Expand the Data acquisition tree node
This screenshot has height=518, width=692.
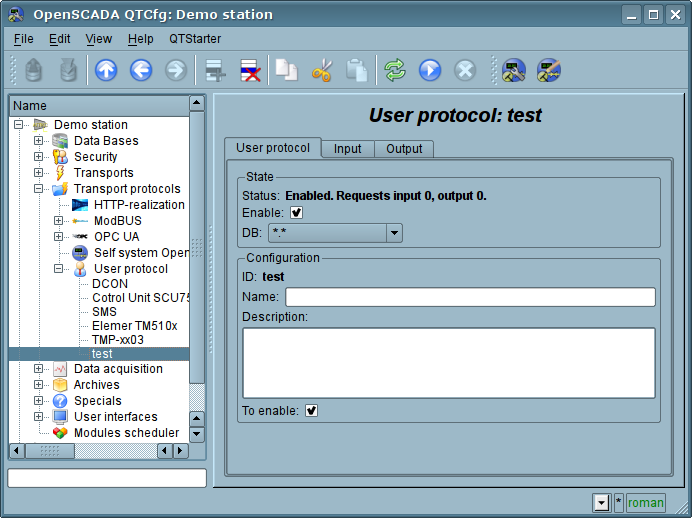tap(38, 369)
